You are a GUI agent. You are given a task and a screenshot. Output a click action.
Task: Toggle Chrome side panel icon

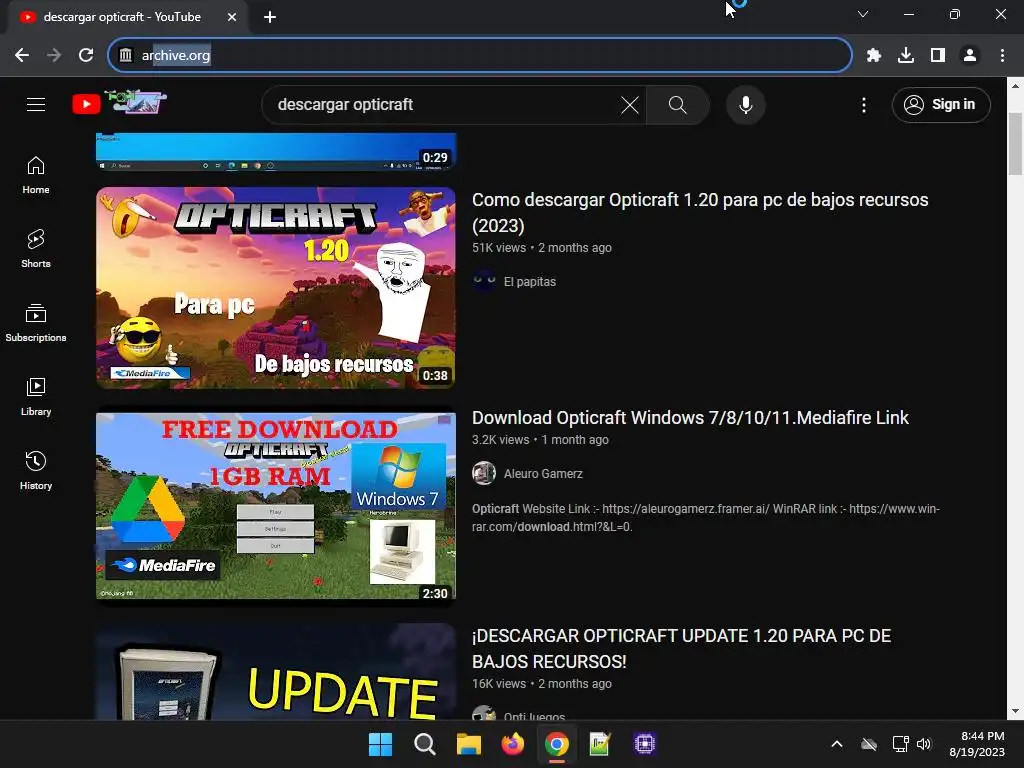[938, 56]
